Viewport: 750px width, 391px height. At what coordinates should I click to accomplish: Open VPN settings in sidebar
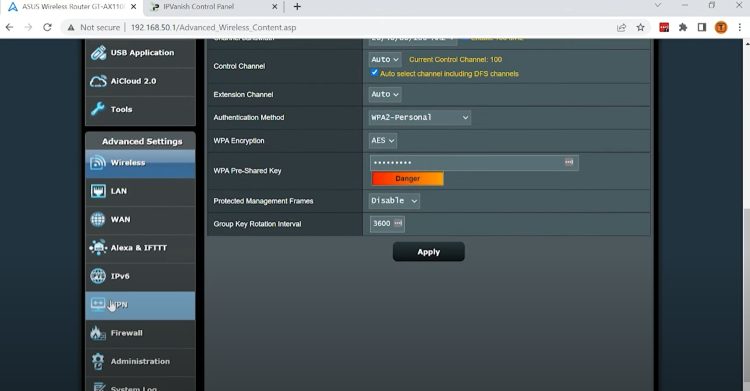point(140,305)
